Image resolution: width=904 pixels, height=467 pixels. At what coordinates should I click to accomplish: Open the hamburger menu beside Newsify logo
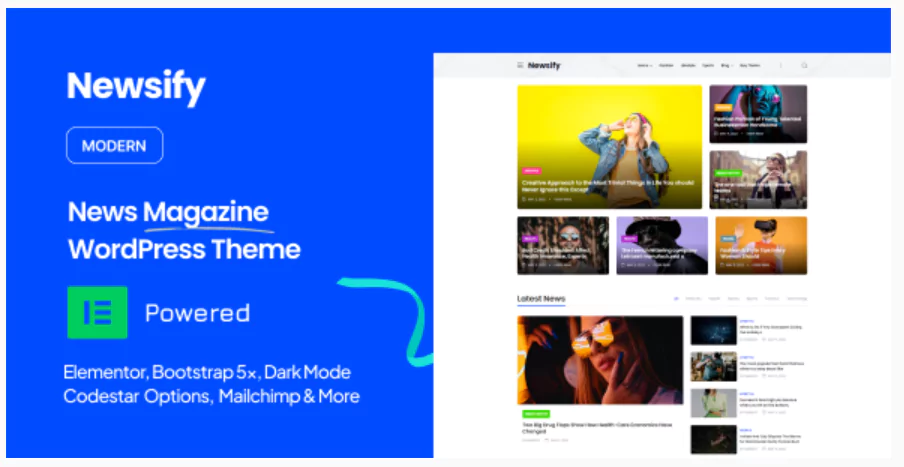520,65
